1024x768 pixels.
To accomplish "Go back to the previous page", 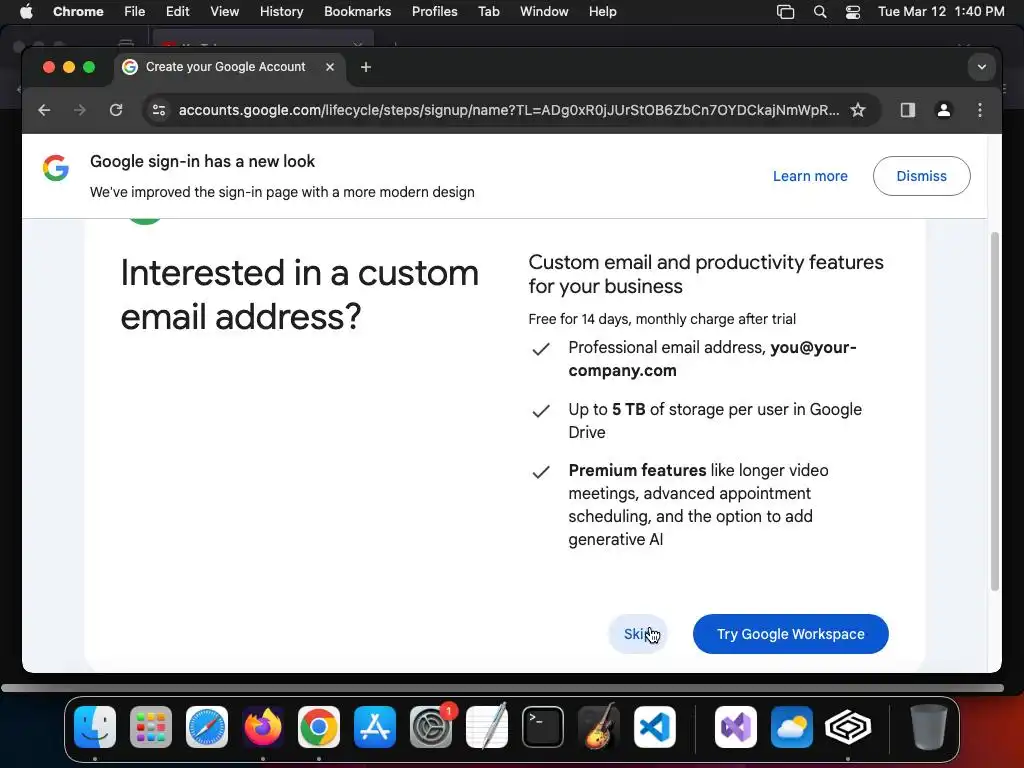I will pyautogui.click(x=44, y=110).
